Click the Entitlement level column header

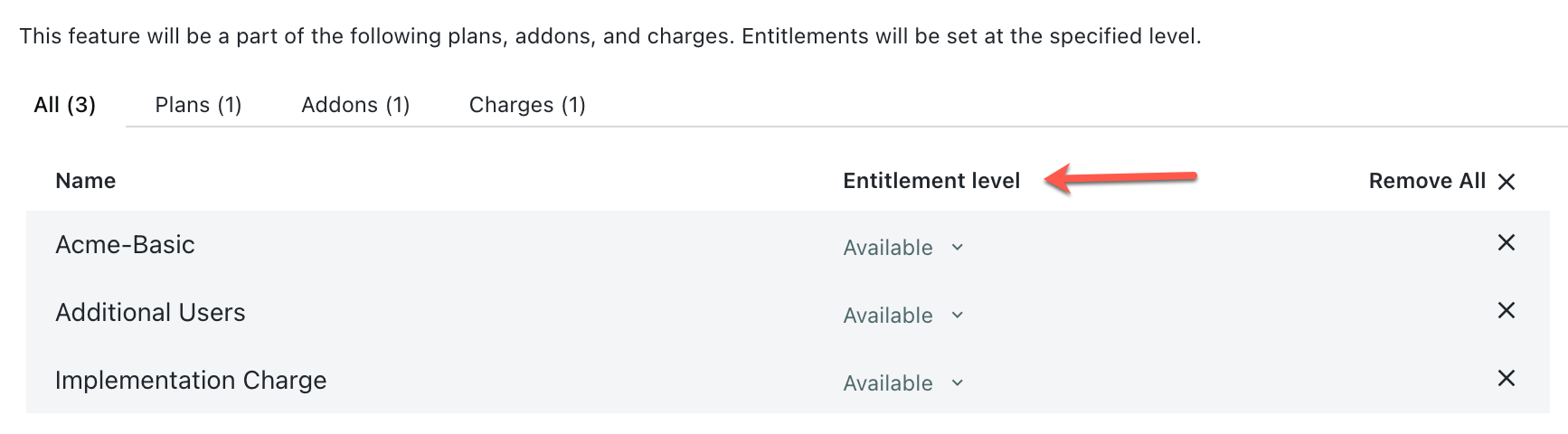[931, 181]
